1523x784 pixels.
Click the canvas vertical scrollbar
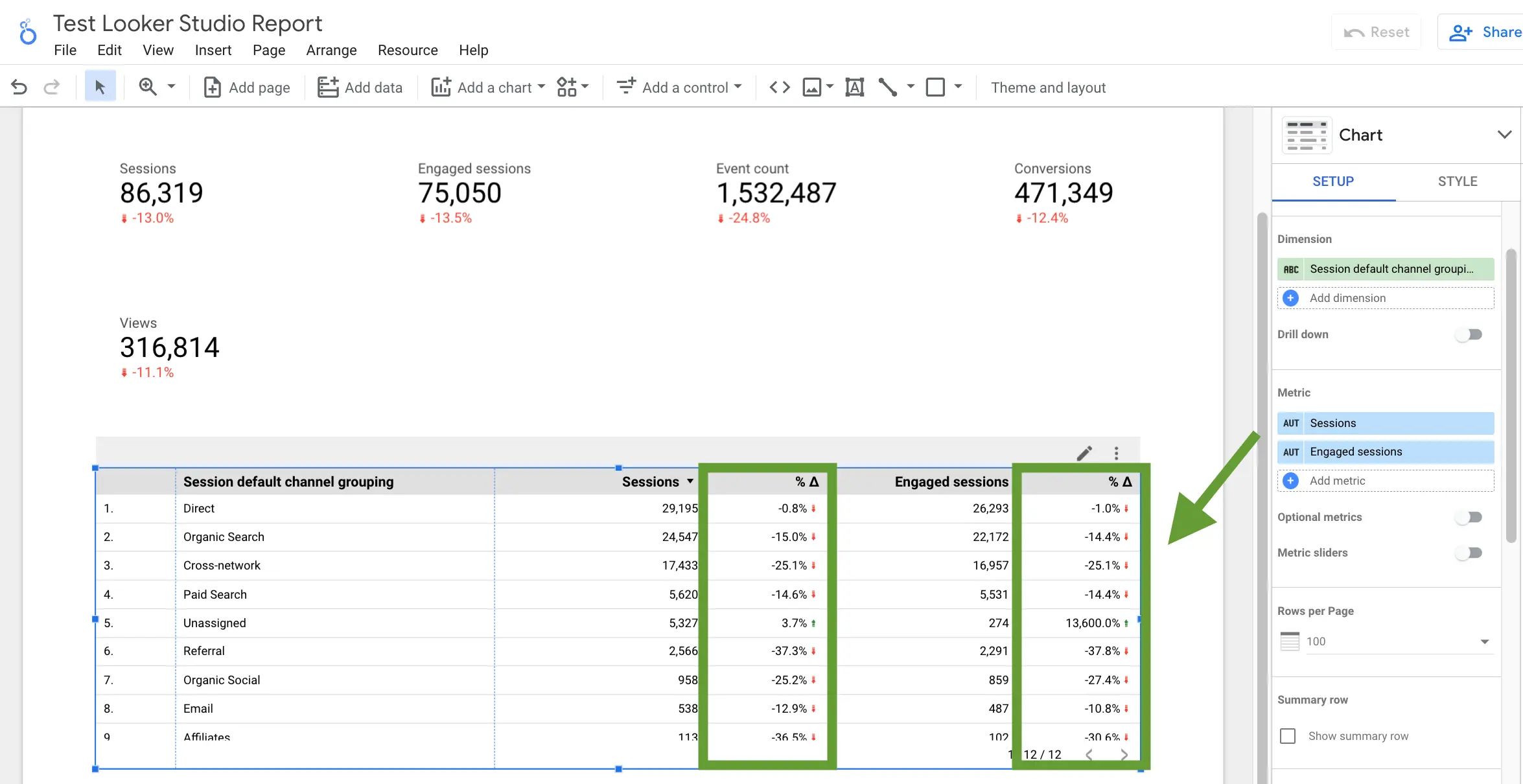1262,499
